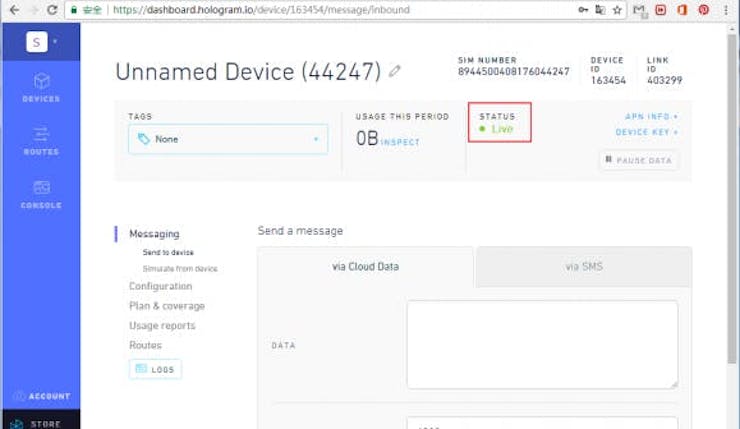Click the red video extension icon
Image resolution: width=740 pixels, height=429 pixels.
(x=661, y=10)
